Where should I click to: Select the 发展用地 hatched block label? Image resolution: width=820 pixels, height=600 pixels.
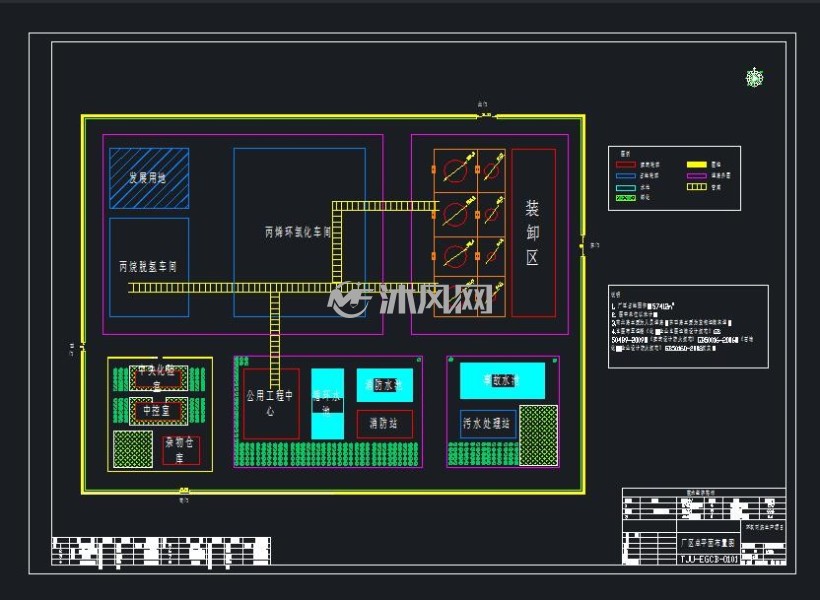[x=148, y=178]
